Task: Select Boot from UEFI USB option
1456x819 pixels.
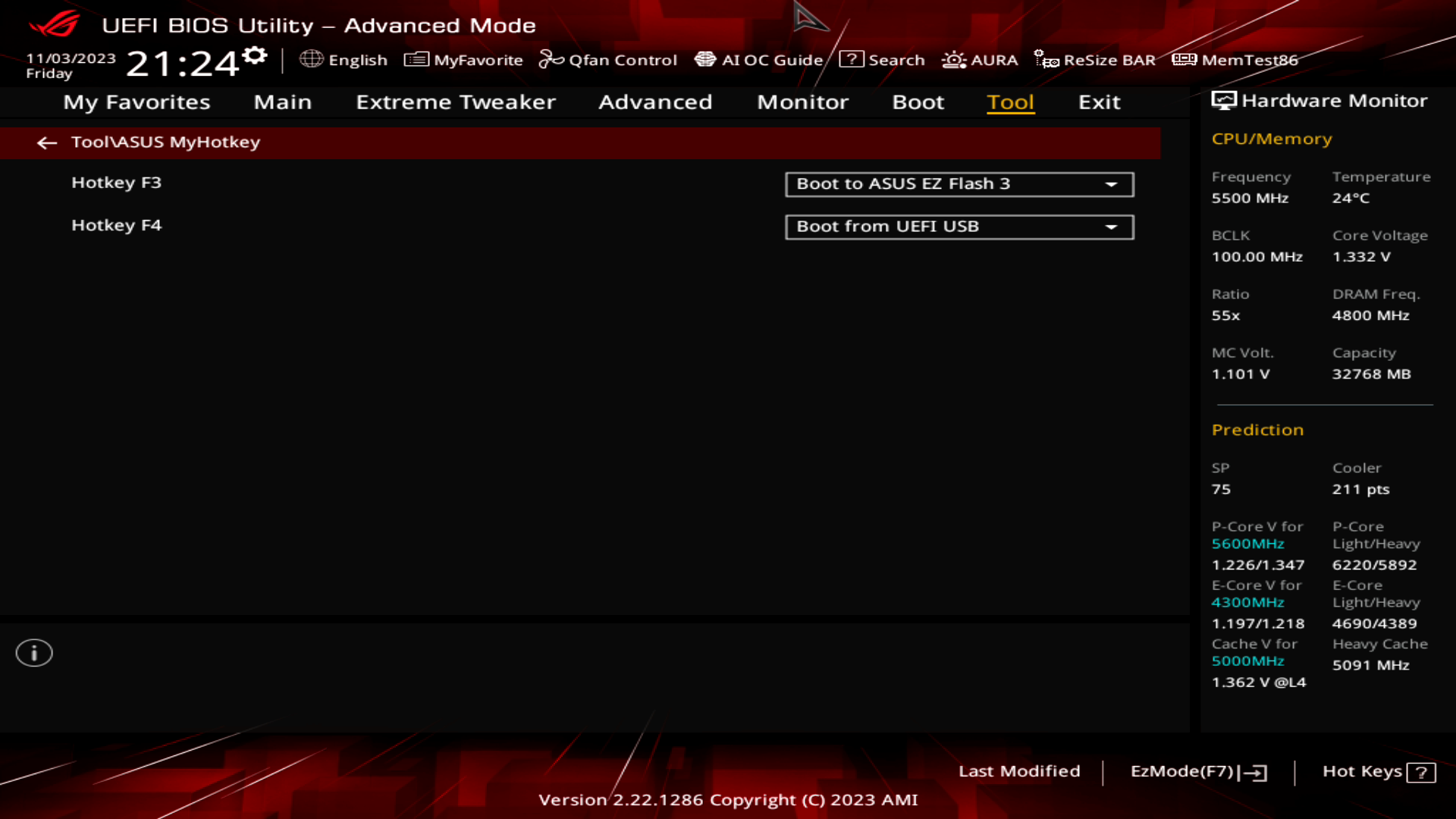Action: pyautogui.click(x=958, y=226)
